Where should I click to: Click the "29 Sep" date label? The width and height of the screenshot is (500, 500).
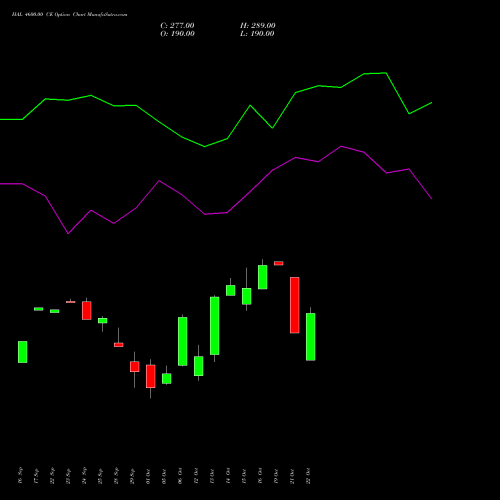point(132,475)
